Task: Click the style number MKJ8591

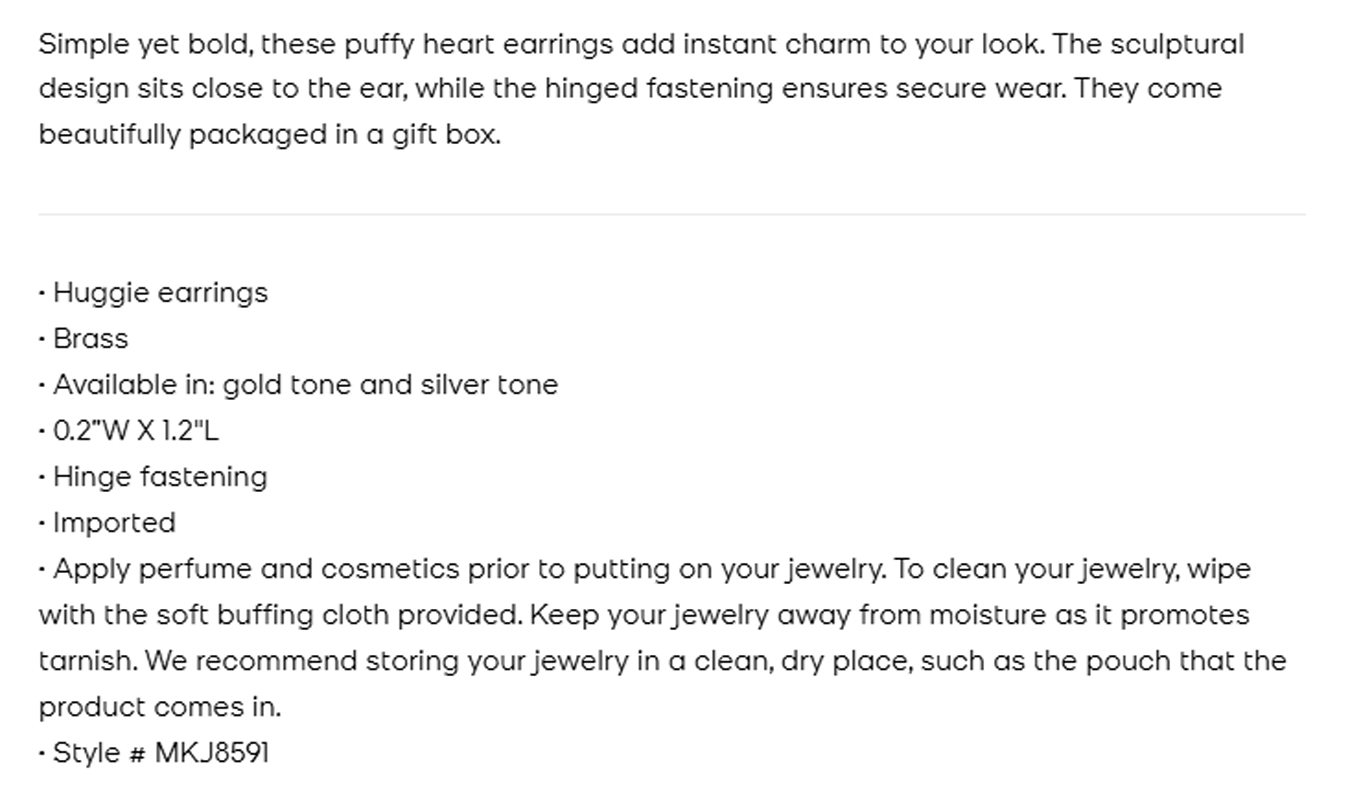Action: [x=211, y=753]
